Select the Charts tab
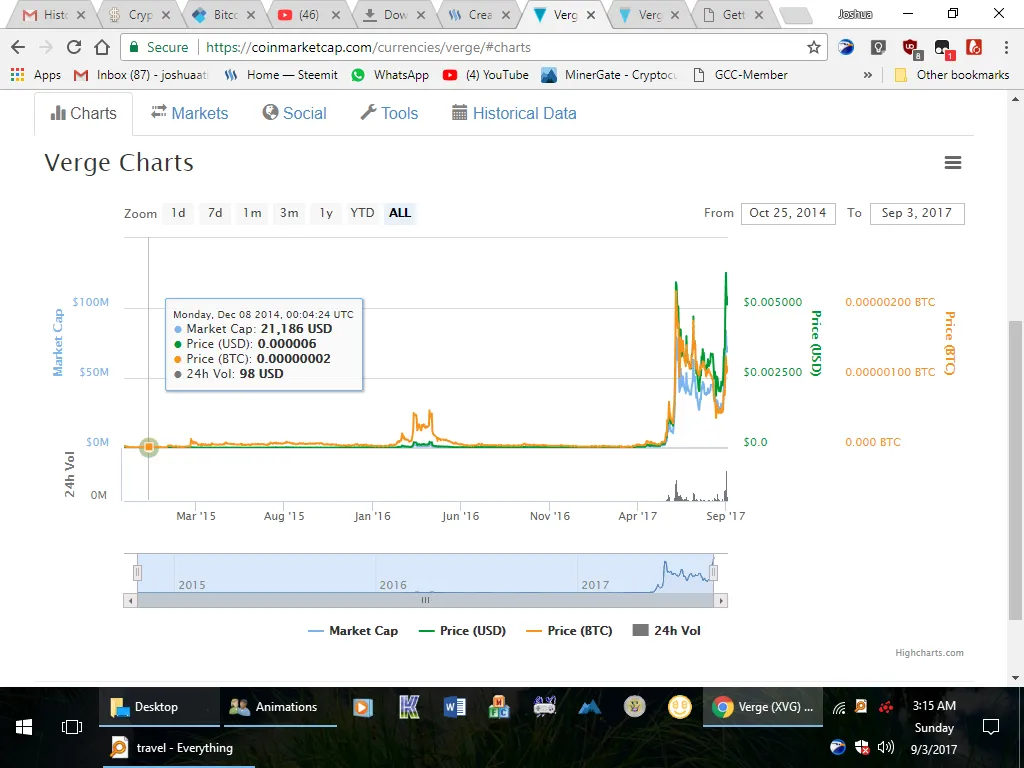This screenshot has width=1024, height=768. [x=84, y=114]
